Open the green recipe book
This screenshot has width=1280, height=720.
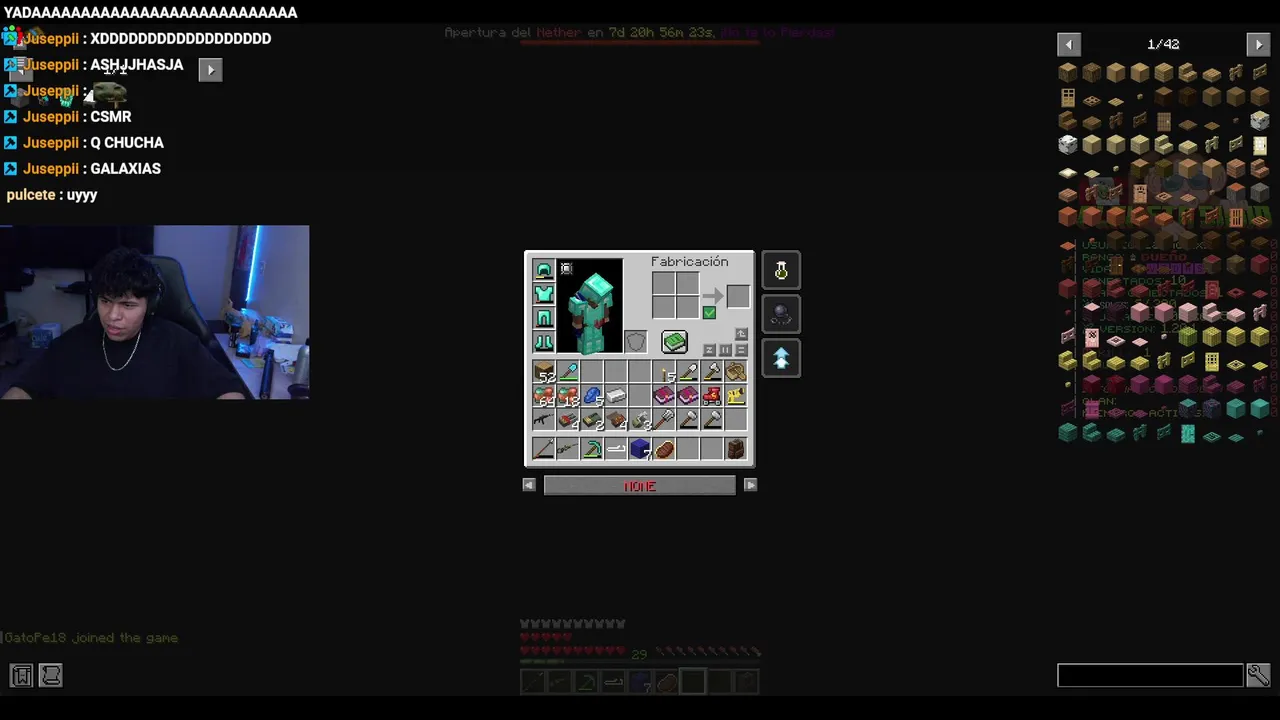(x=674, y=343)
